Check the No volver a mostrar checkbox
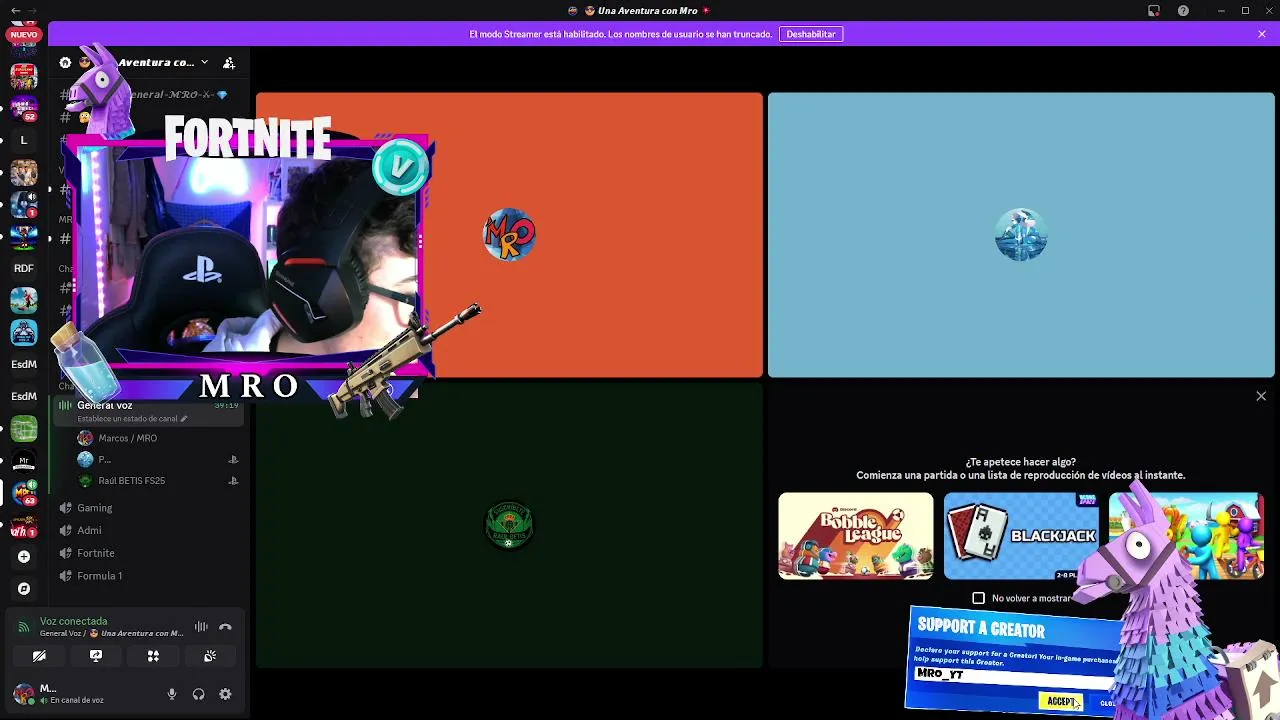 tap(978, 598)
